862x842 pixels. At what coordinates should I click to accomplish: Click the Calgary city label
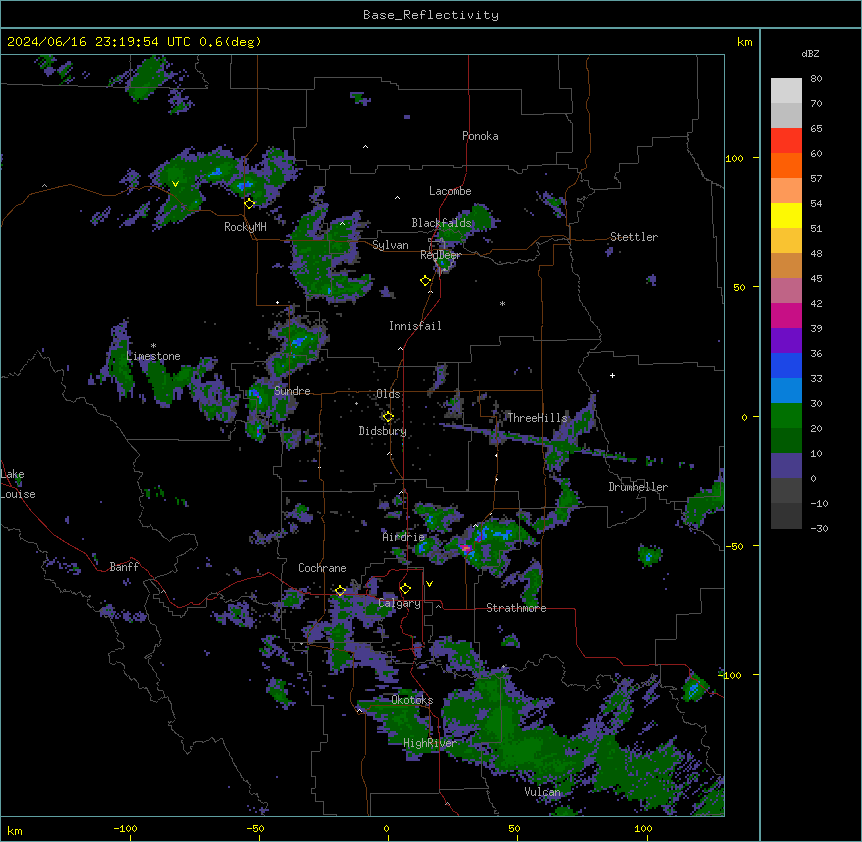click(x=400, y=603)
